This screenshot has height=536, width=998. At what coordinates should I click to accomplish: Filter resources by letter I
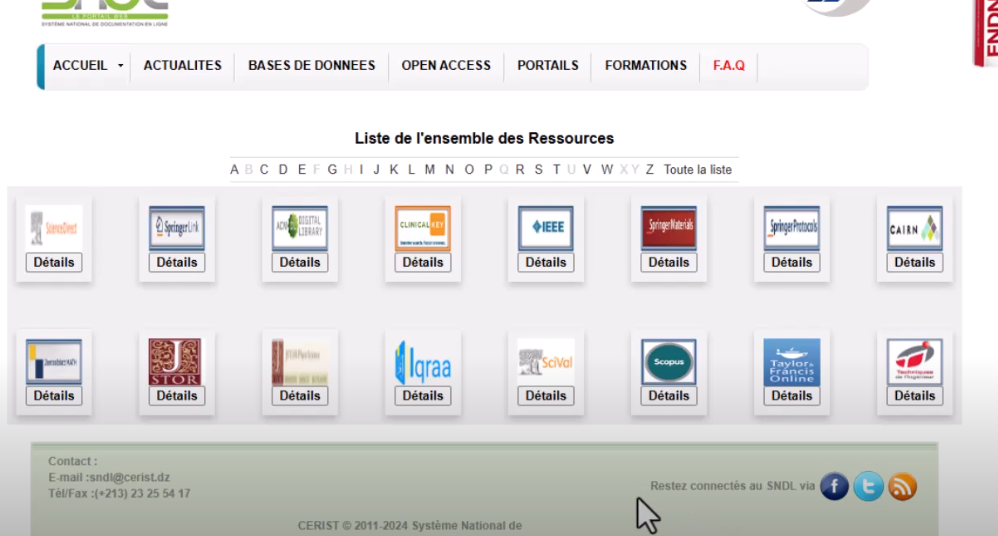(362, 170)
